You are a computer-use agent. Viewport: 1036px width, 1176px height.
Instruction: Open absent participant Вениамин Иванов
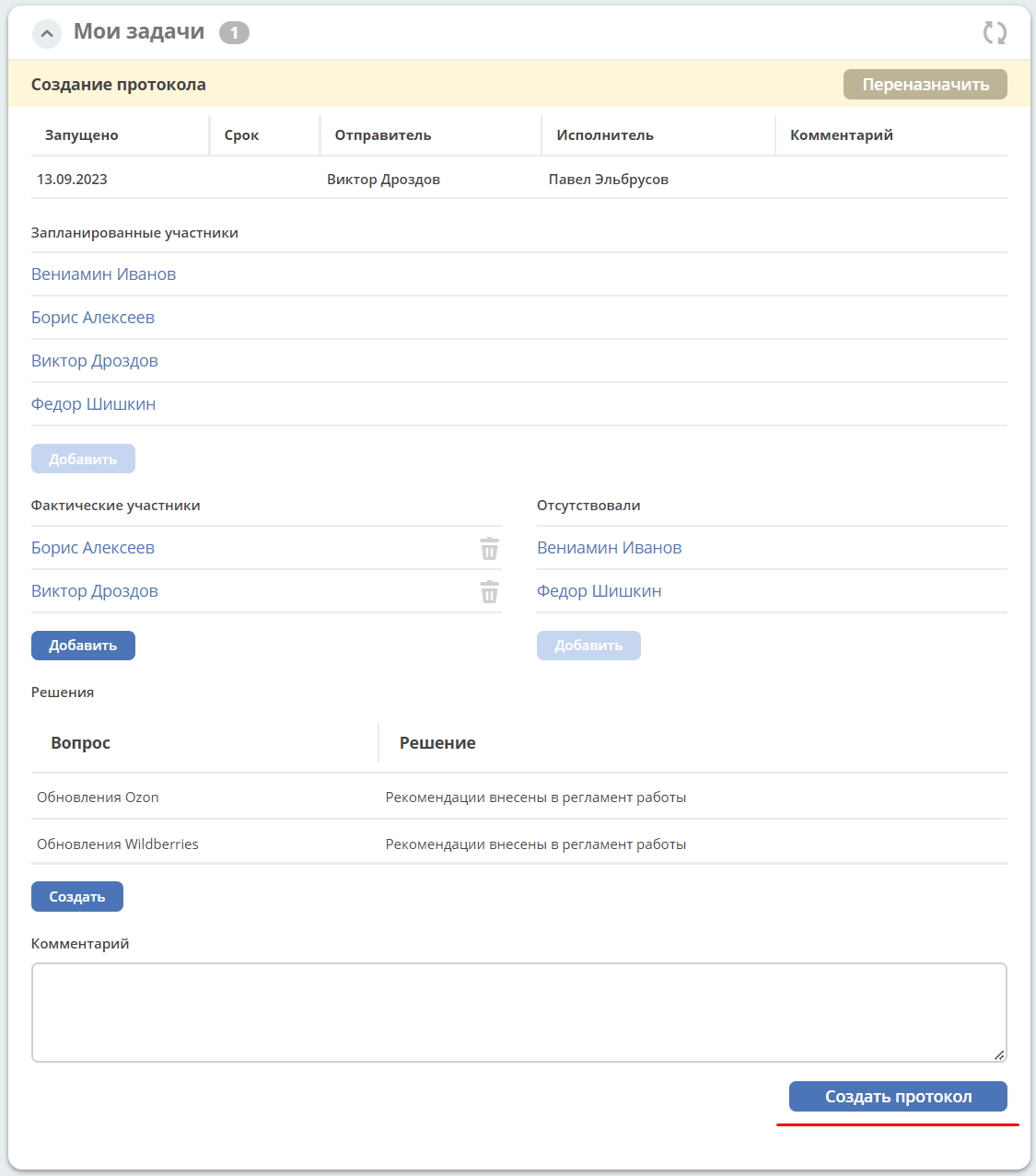click(x=609, y=548)
